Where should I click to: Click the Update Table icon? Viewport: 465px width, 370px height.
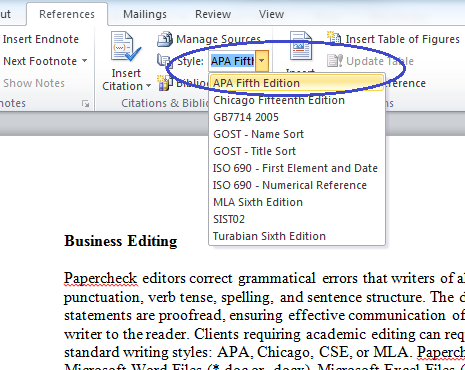click(335, 61)
